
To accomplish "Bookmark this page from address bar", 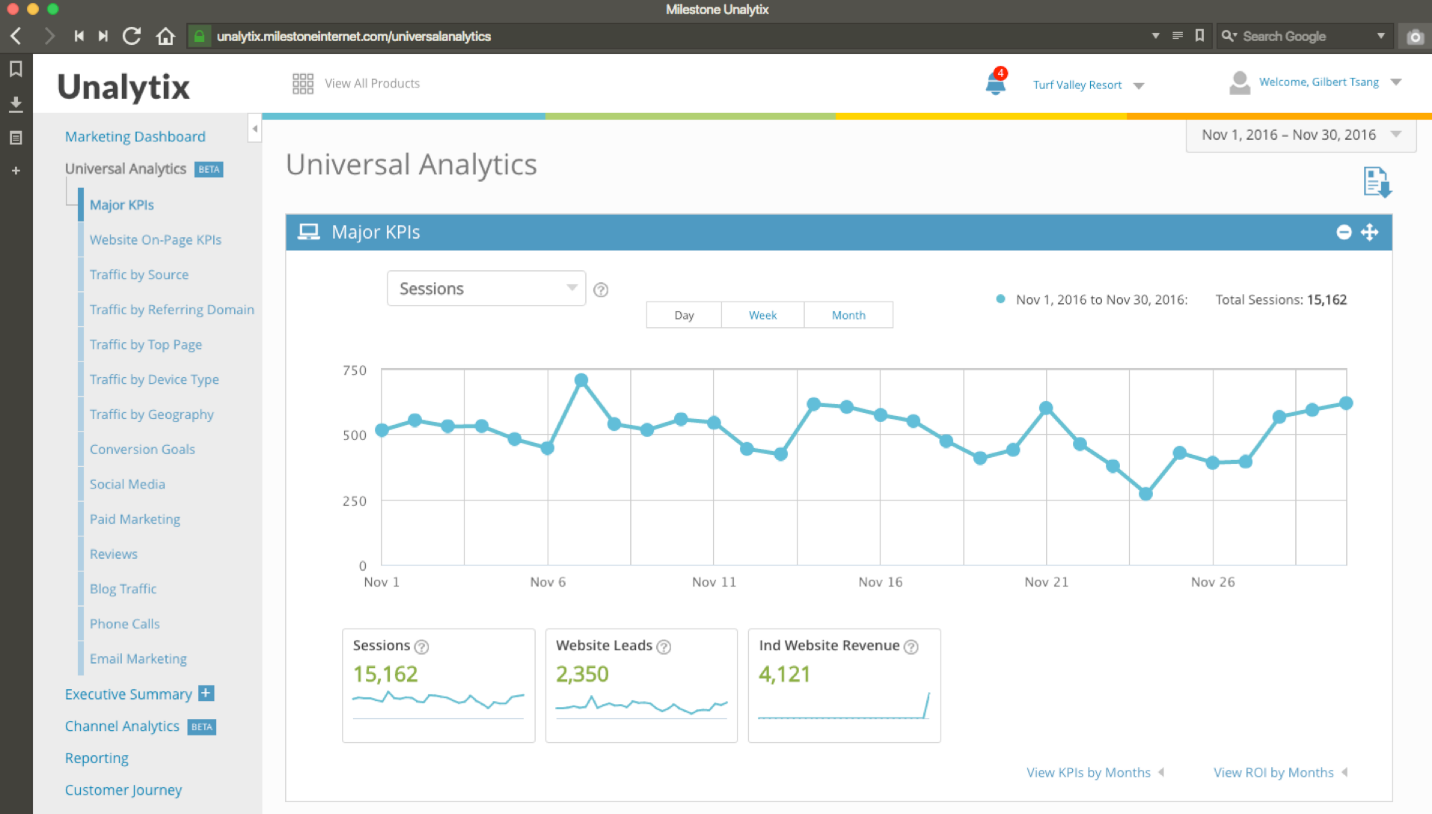I will pyautogui.click(x=1200, y=36).
